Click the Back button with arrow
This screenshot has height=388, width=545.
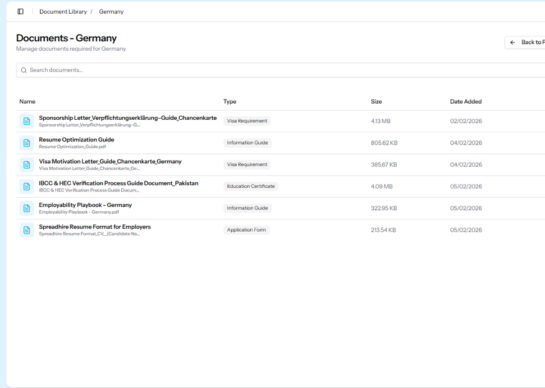coord(526,42)
